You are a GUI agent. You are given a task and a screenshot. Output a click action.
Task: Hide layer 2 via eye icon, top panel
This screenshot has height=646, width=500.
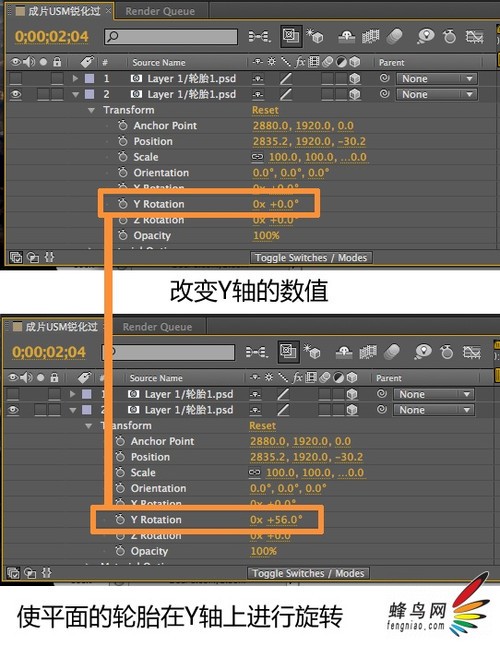click(16, 94)
